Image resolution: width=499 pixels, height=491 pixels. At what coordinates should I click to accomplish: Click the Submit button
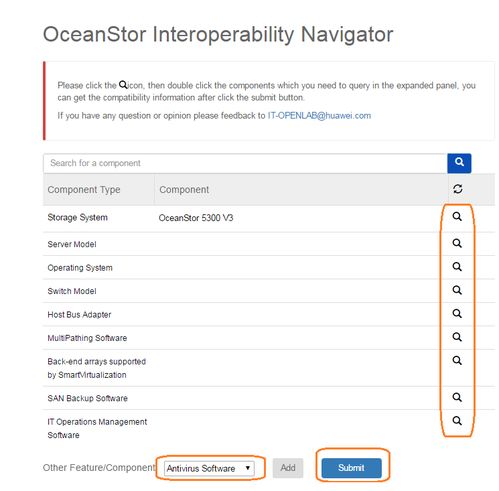351,468
